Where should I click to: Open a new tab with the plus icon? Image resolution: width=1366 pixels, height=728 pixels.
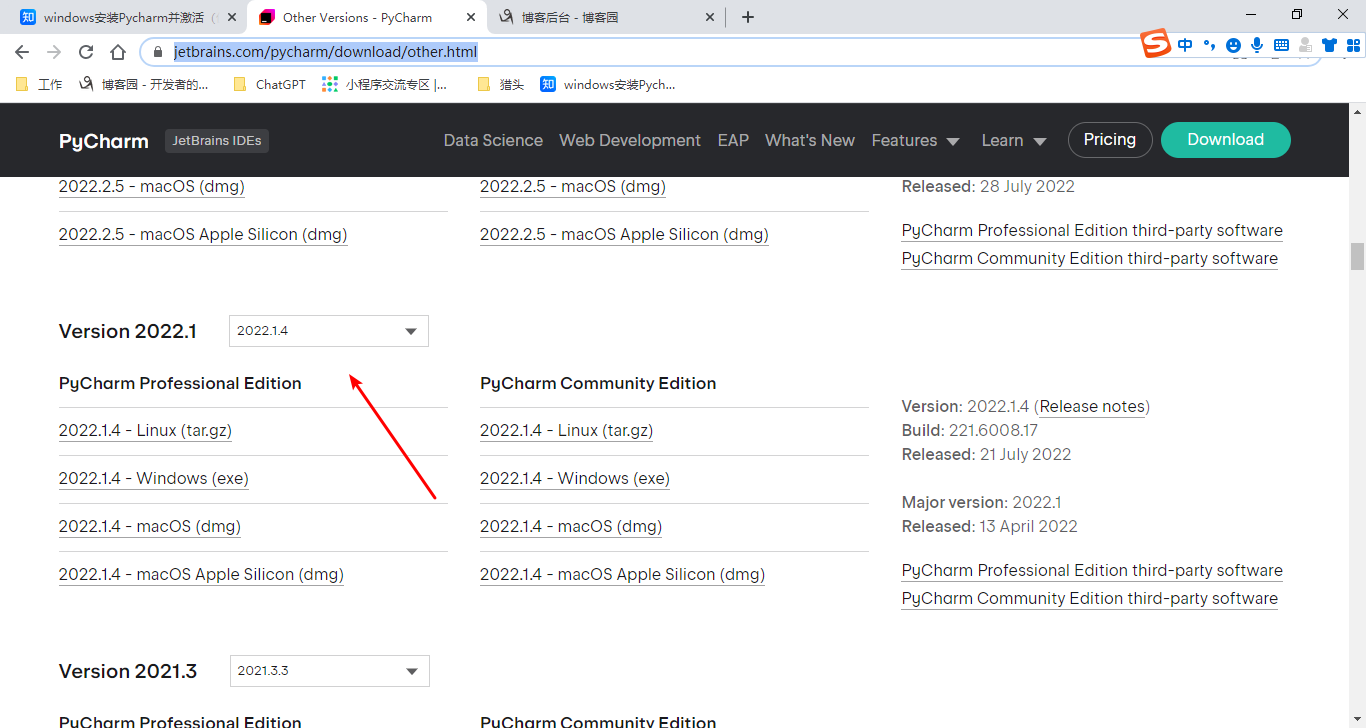[748, 17]
